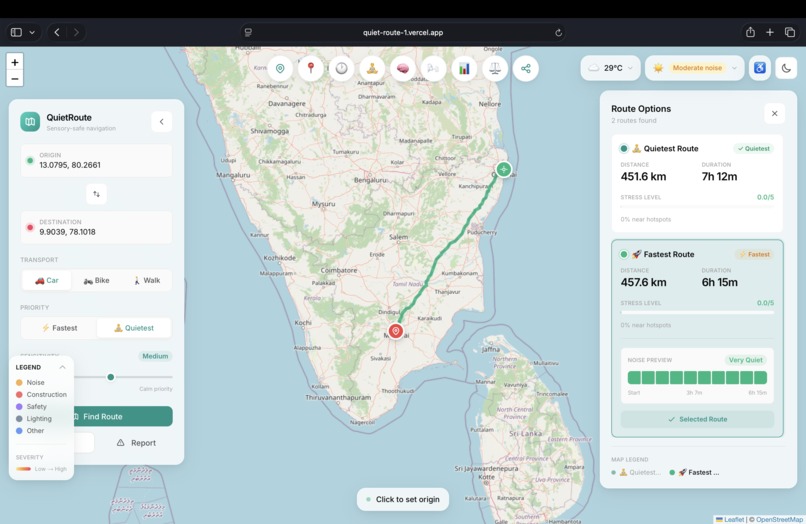
Task: Toggle the browser sidebar
Action: pyautogui.click(x=16, y=32)
